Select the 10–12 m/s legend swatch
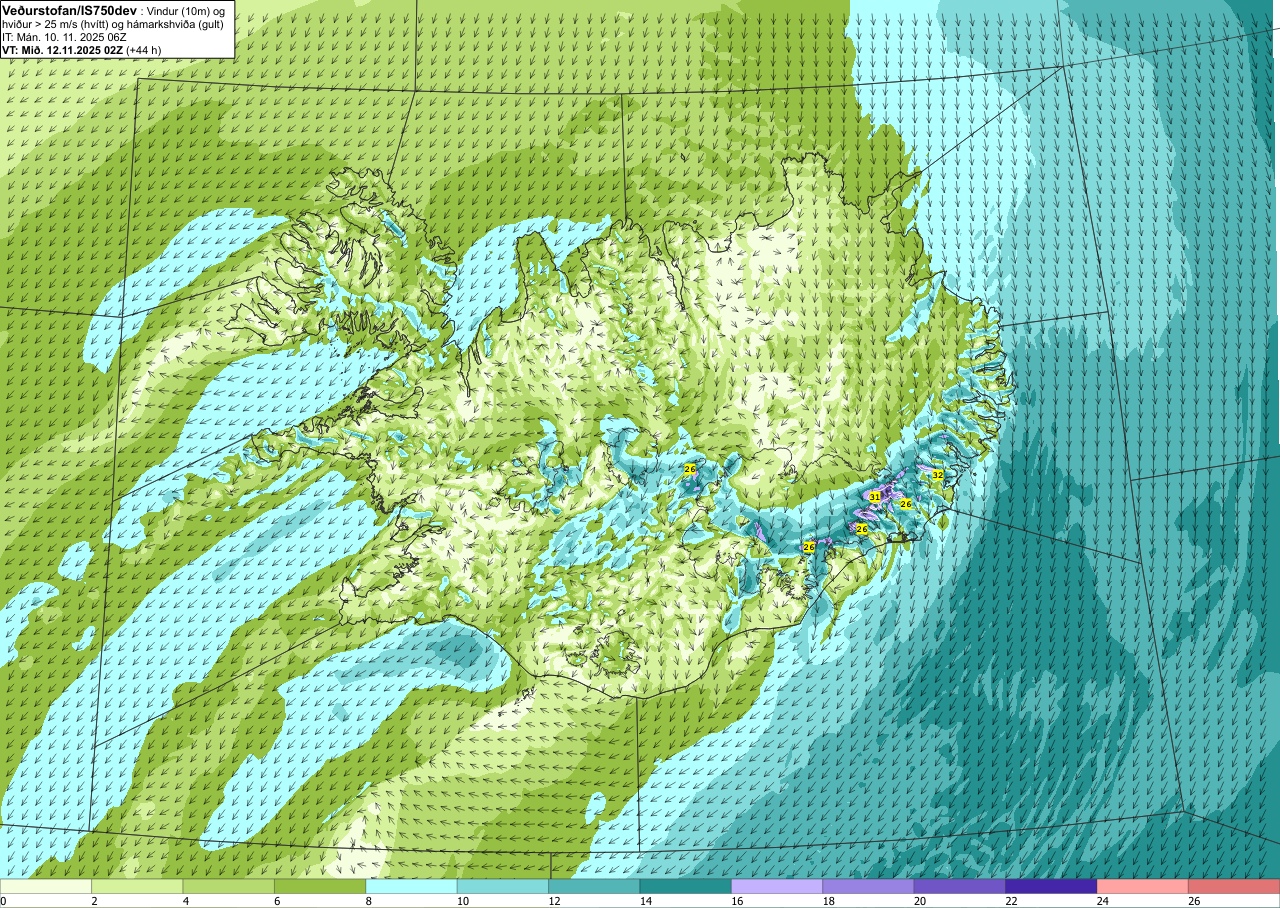1280x908 pixels. (503, 886)
